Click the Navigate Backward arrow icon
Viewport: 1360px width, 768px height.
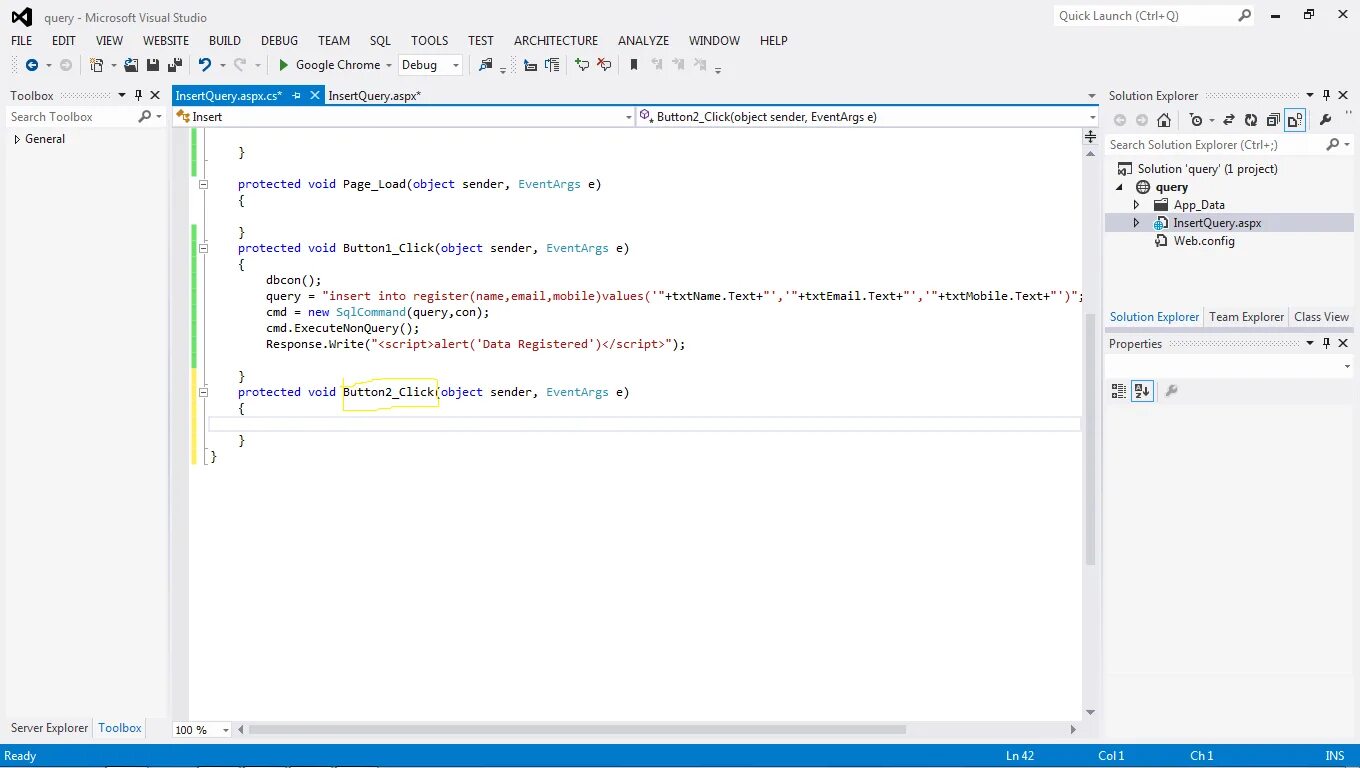[x=31, y=65]
